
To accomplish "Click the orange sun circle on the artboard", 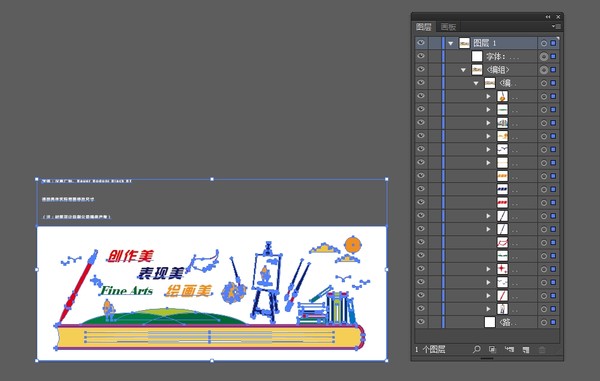I will tap(353, 245).
